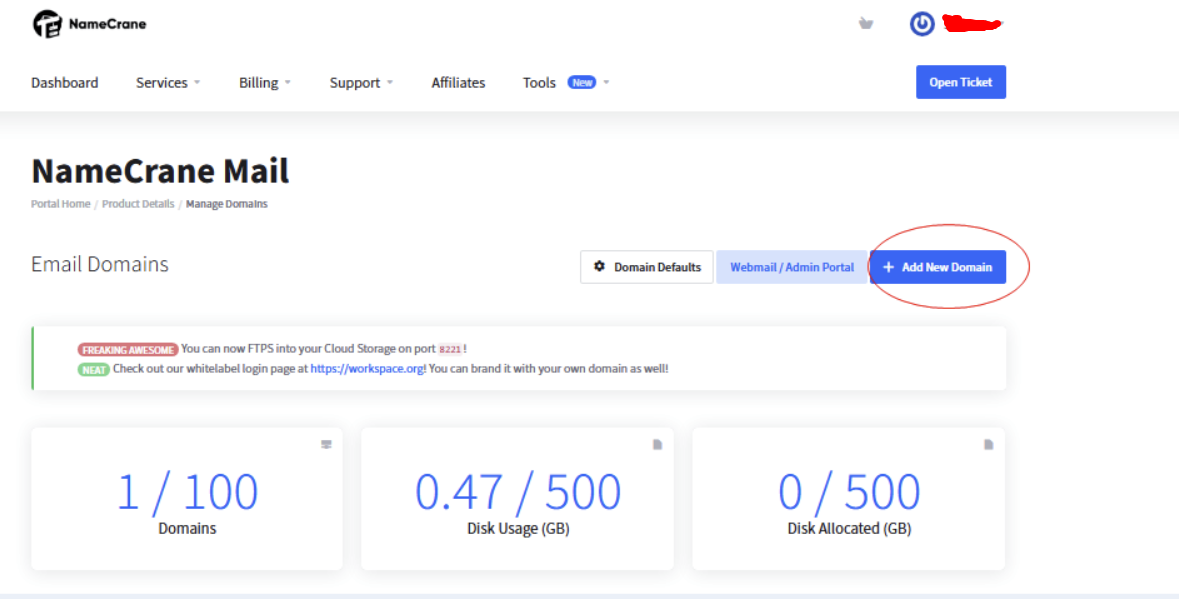The width and height of the screenshot is (1179, 599).
Task: Click the New badge next to Tools
Action: click(x=582, y=83)
